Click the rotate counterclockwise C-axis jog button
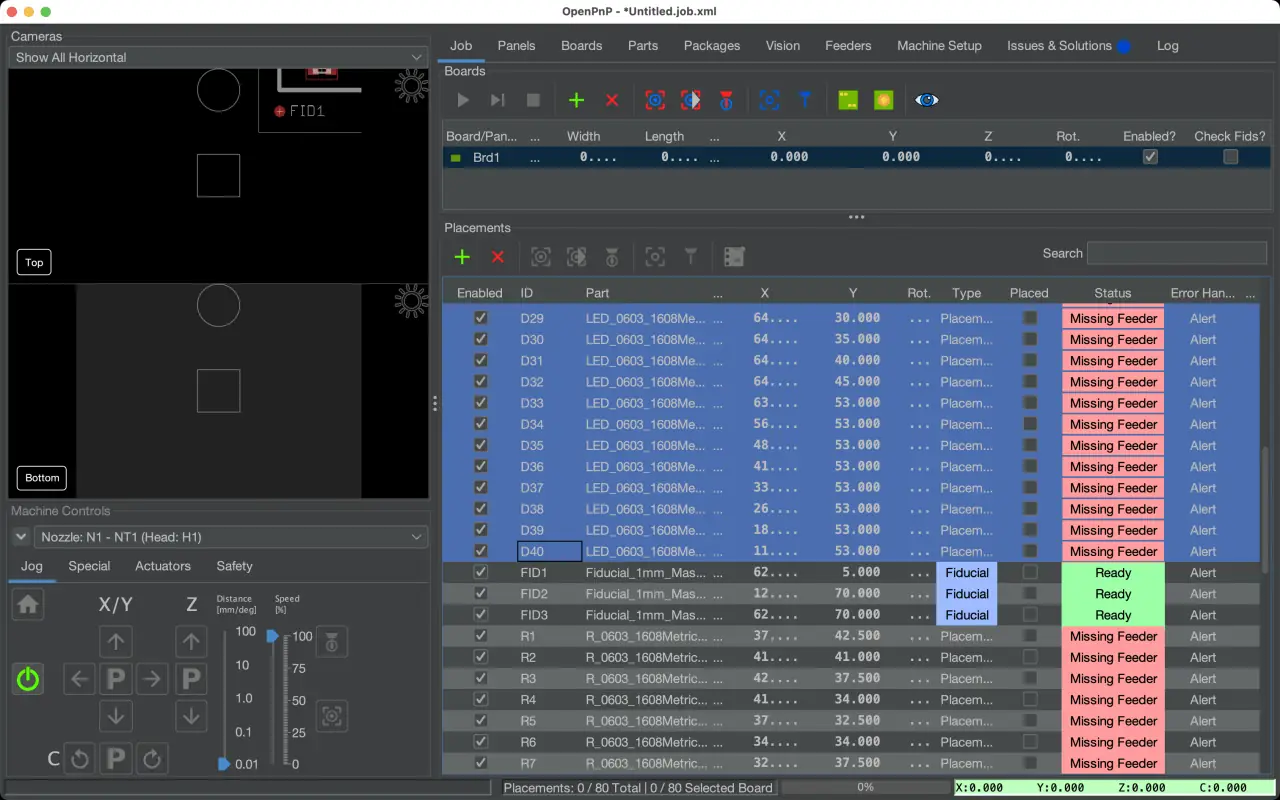This screenshot has height=800, width=1280. click(80, 759)
